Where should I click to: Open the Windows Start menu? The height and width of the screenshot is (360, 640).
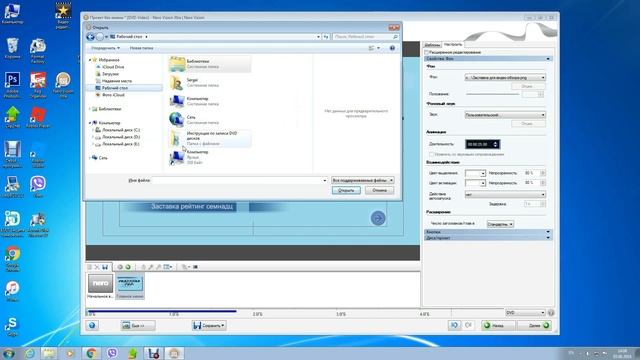8,353
